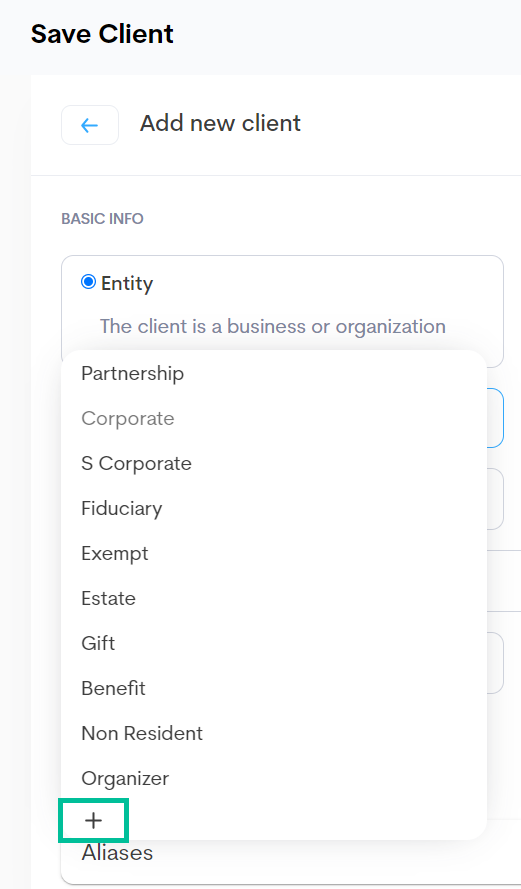Select Organizer from the dropdown
The image size is (521, 889).
tap(274, 778)
